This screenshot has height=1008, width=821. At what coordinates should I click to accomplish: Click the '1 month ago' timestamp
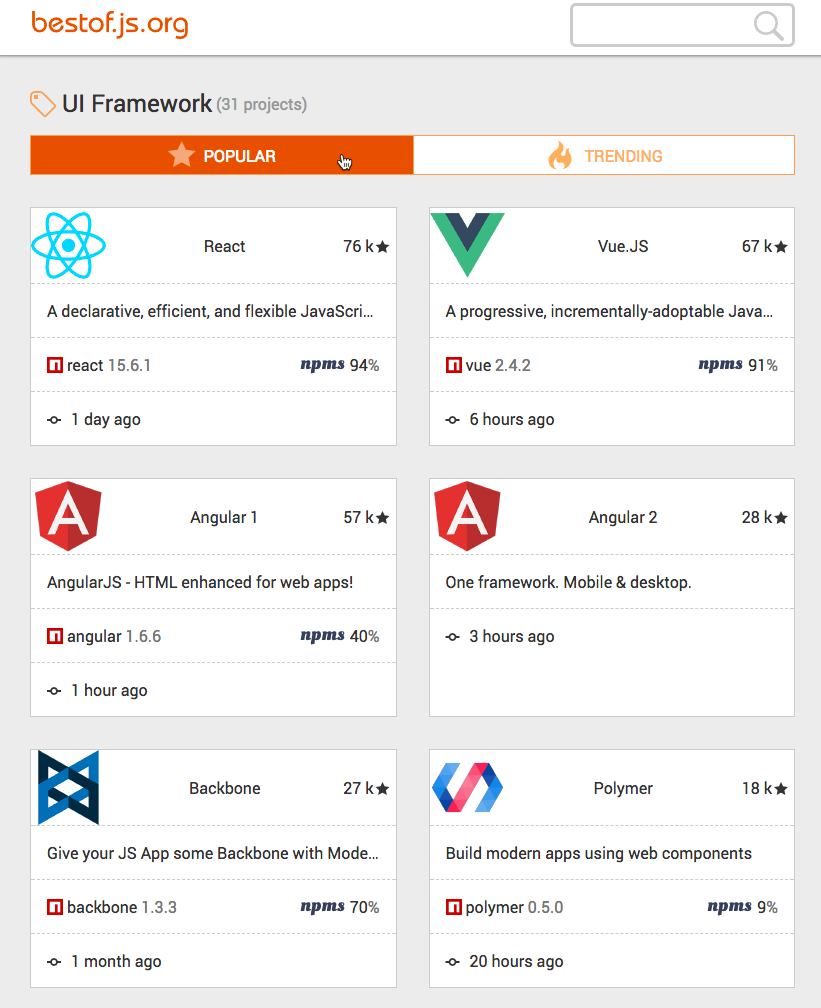click(116, 962)
